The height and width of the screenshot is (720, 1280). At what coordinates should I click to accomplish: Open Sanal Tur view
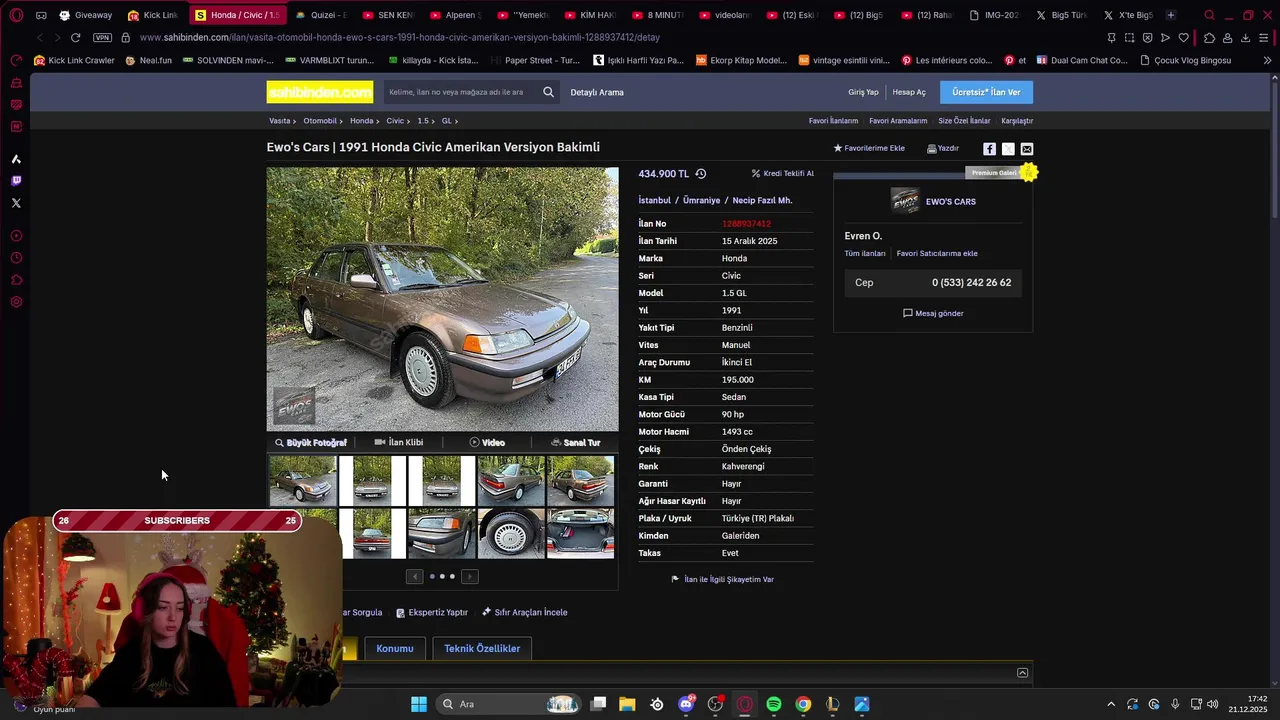tap(575, 442)
